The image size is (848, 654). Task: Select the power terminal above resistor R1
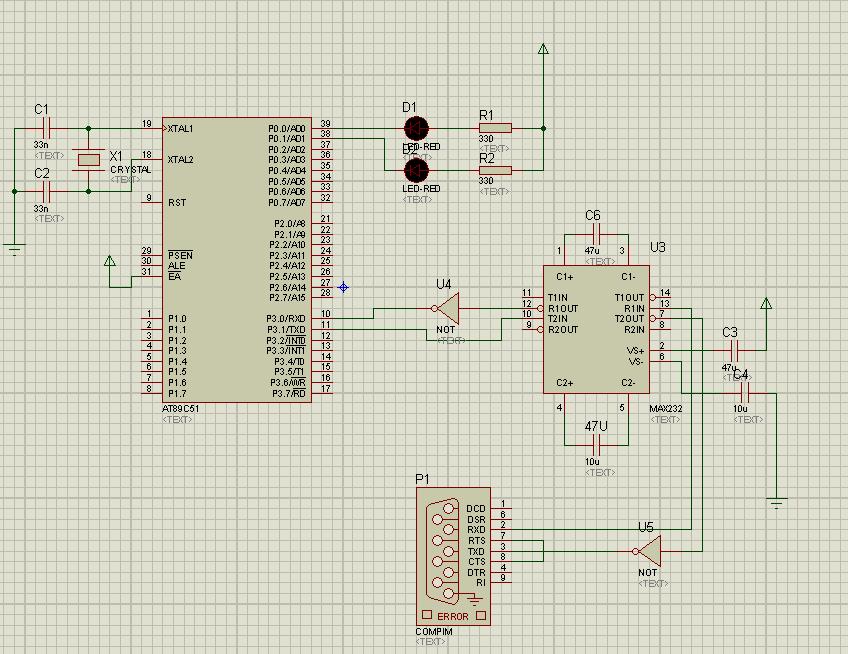coord(544,49)
